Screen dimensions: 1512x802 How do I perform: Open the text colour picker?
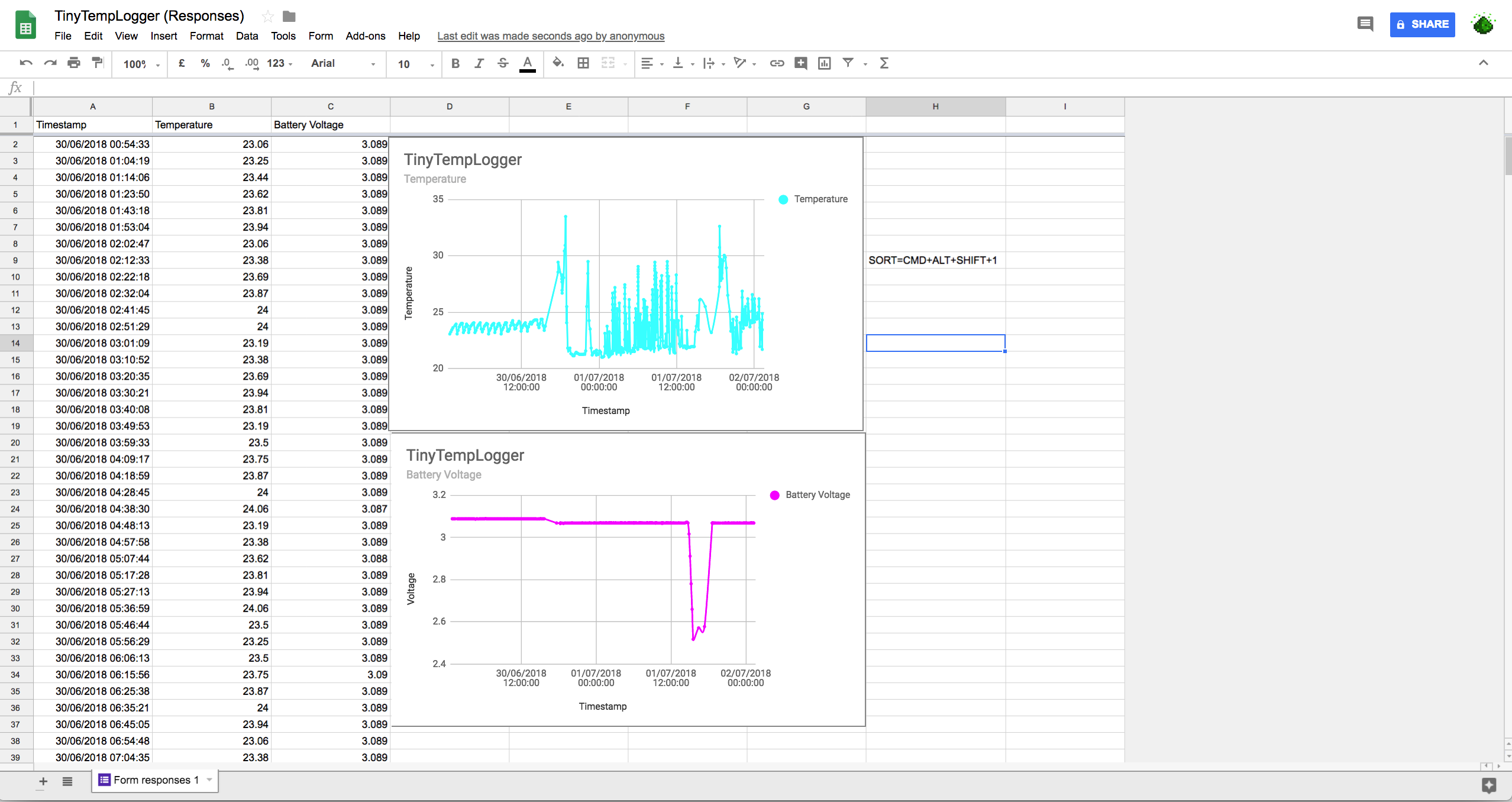click(x=527, y=63)
